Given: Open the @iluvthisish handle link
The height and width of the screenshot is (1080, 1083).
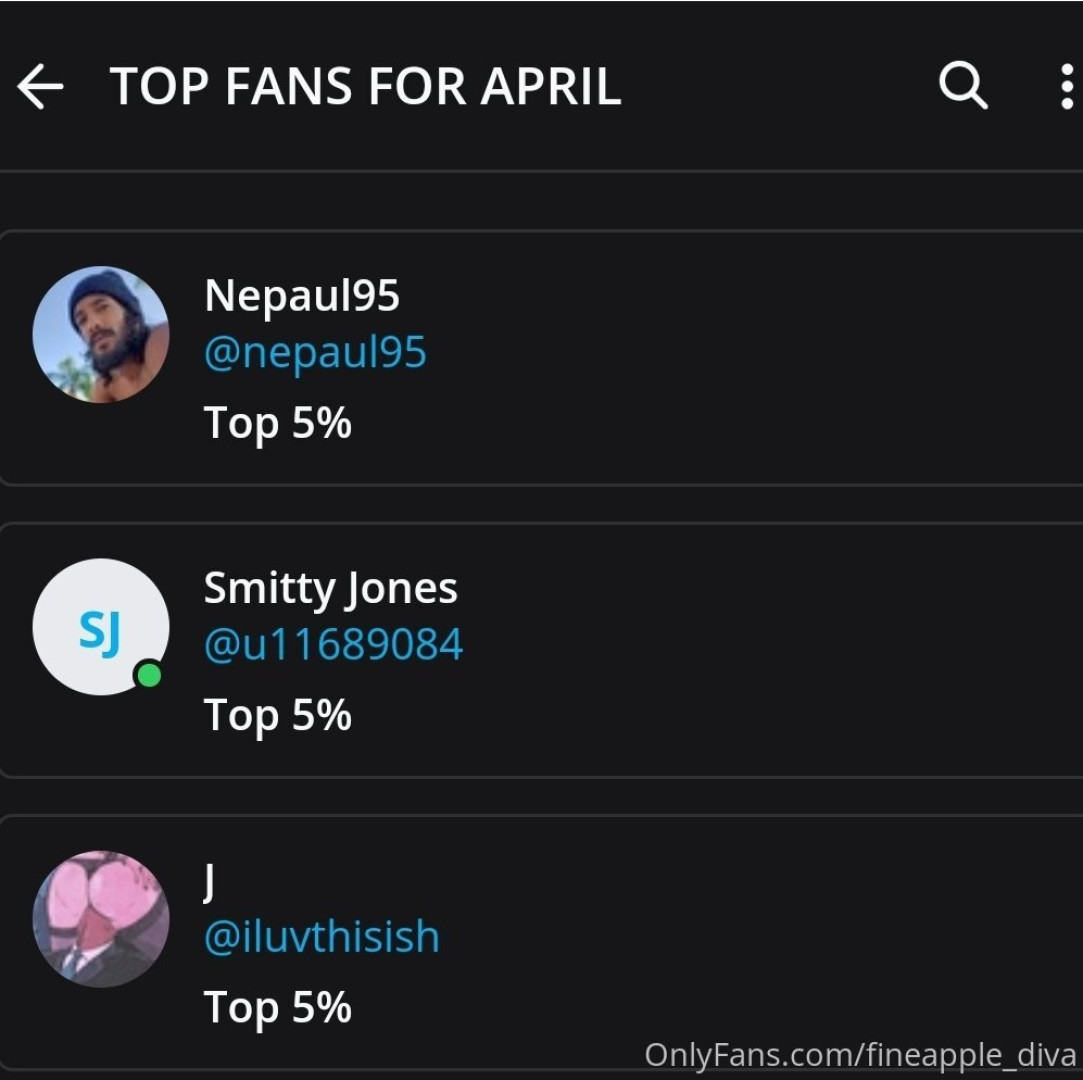Looking at the screenshot, I should point(321,937).
